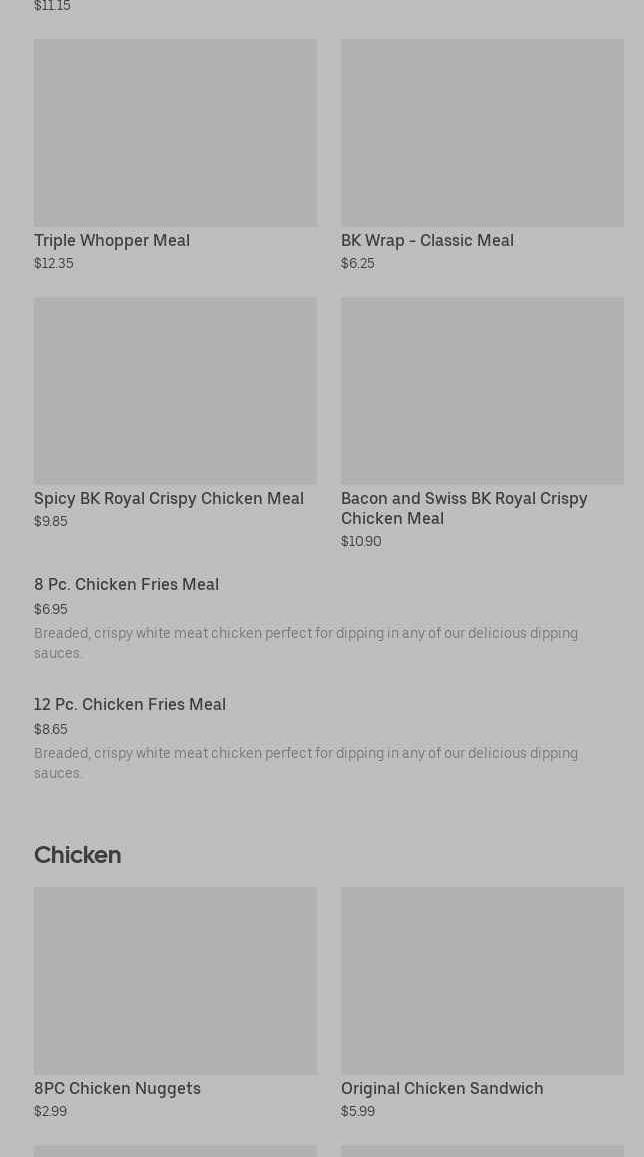Tap the Original Chicken Sandwich photo
Viewport: 644px width, 1157px height.
pos(482,980)
